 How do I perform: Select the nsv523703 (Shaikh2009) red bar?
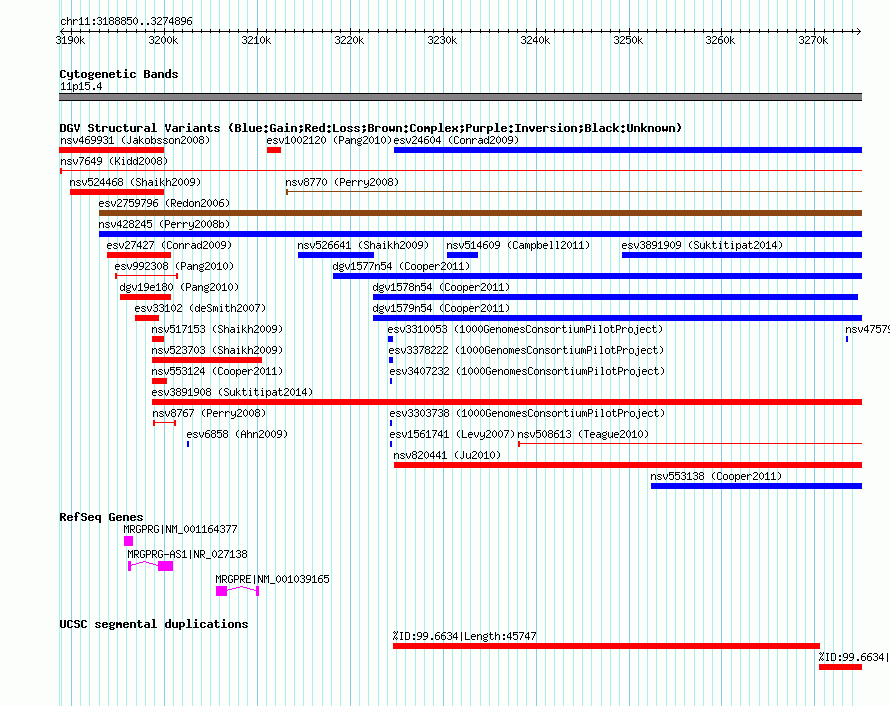click(207, 360)
